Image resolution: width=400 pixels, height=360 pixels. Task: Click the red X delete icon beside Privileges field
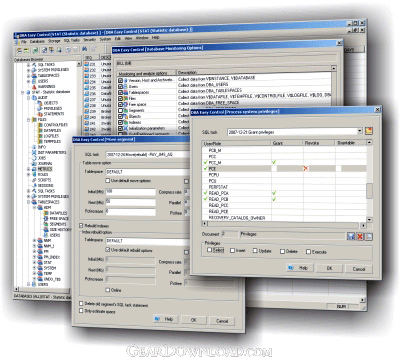(x=360, y=236)
